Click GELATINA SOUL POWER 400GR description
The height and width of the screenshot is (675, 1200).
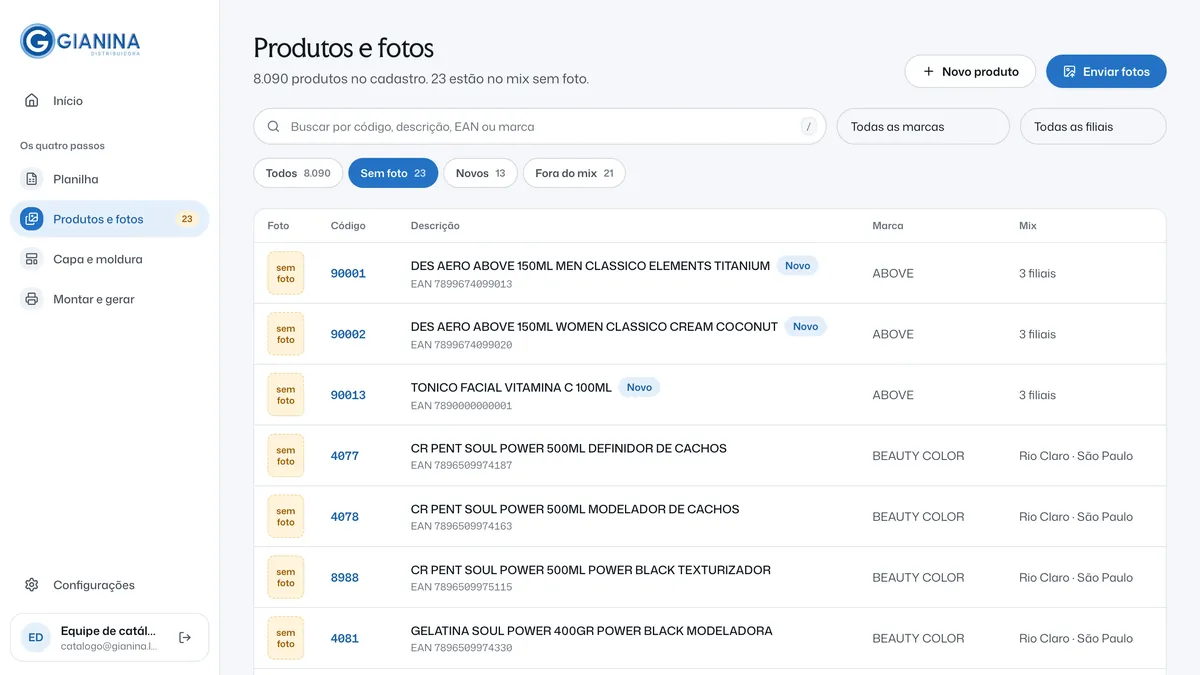tap(592, 631)
